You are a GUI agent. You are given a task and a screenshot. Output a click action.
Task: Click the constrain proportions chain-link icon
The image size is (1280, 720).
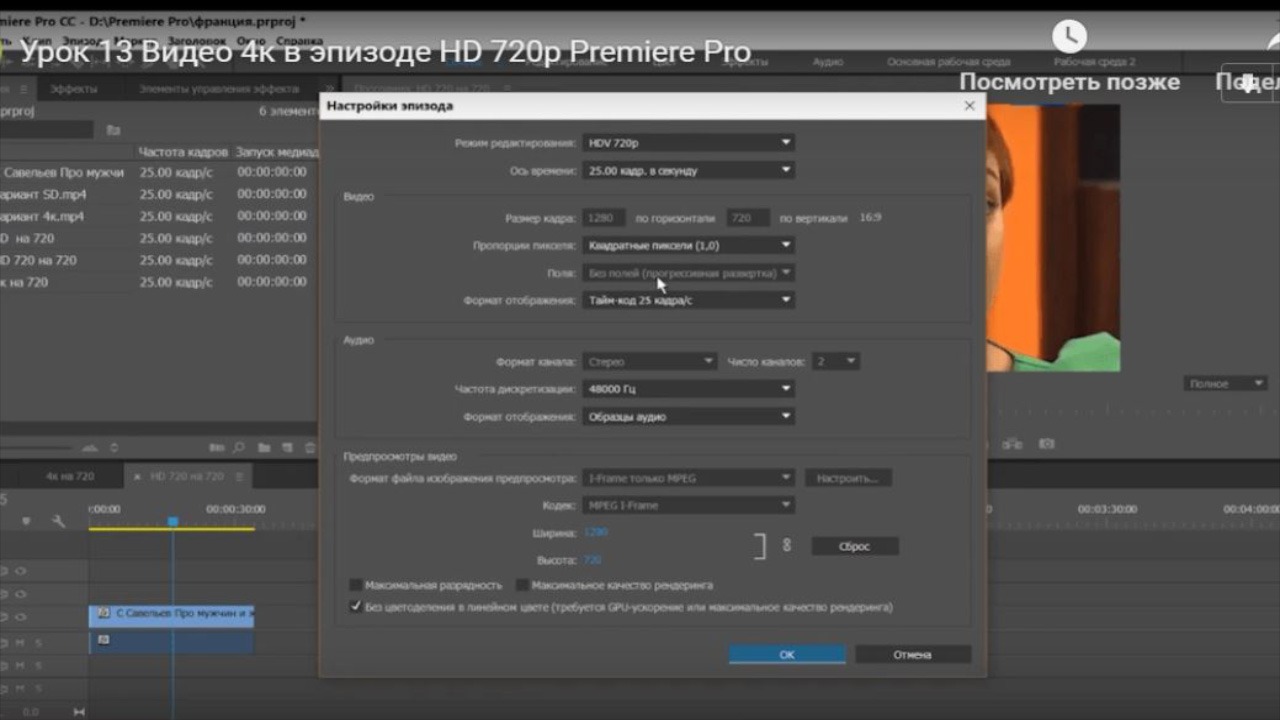(786, 546)
